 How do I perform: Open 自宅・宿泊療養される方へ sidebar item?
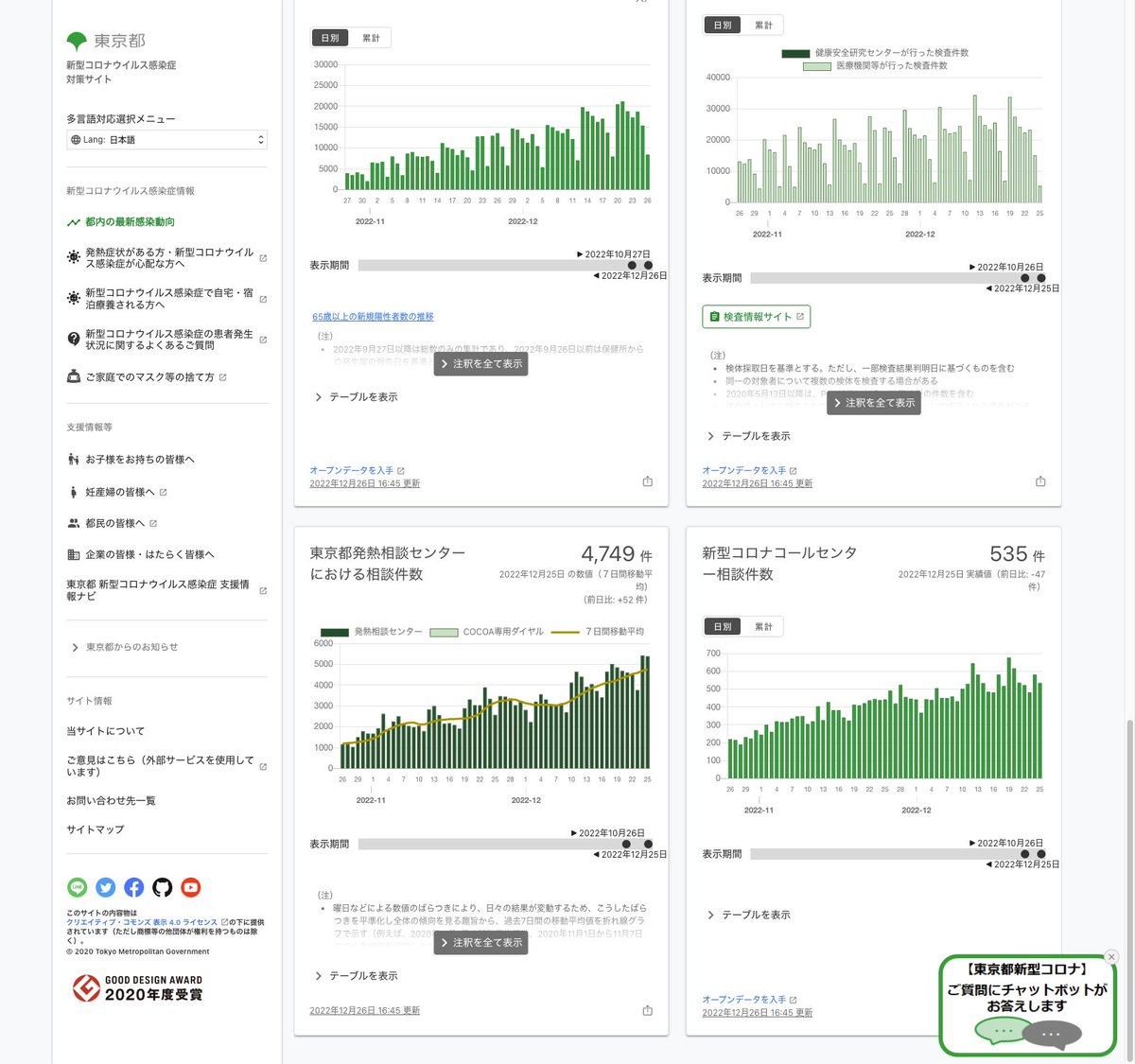(166, 299)
